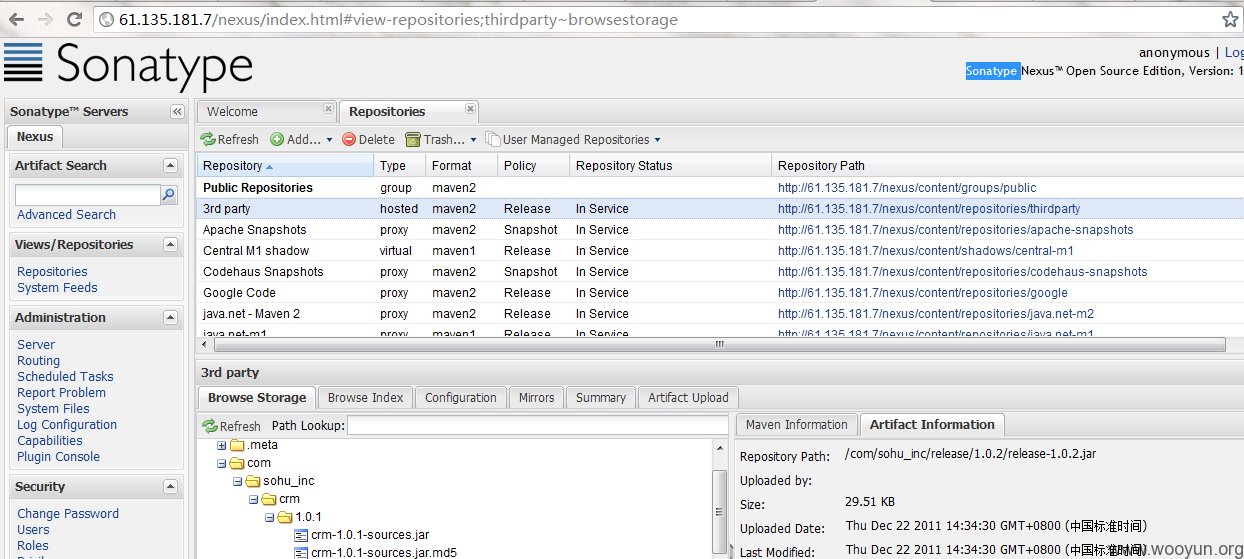This screenshot has height=559, width=1244.
Task: Open User Managed Repositories dropdown
Action: [573, 140]
